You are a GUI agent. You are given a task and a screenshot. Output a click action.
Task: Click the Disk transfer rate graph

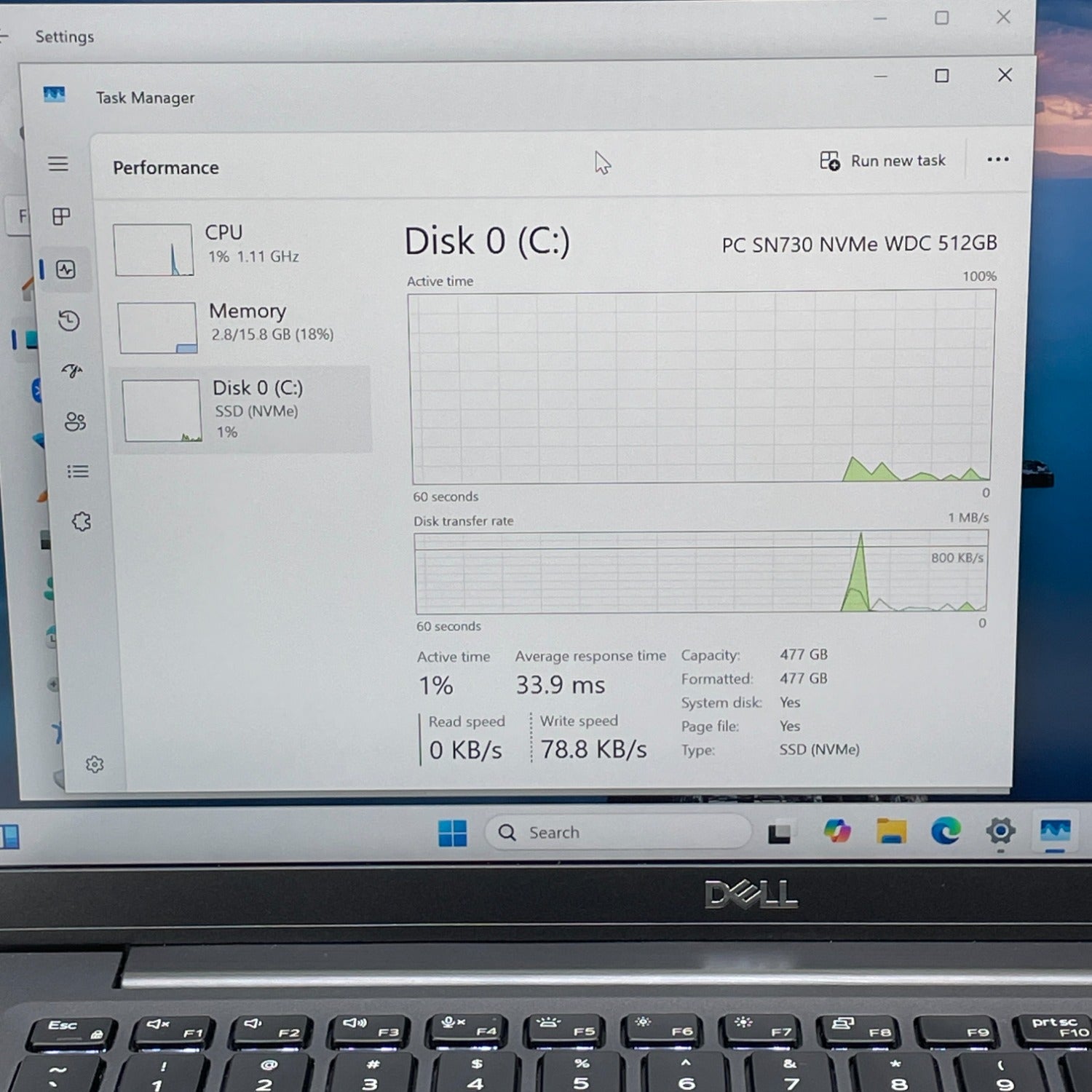tap(701, 572)
